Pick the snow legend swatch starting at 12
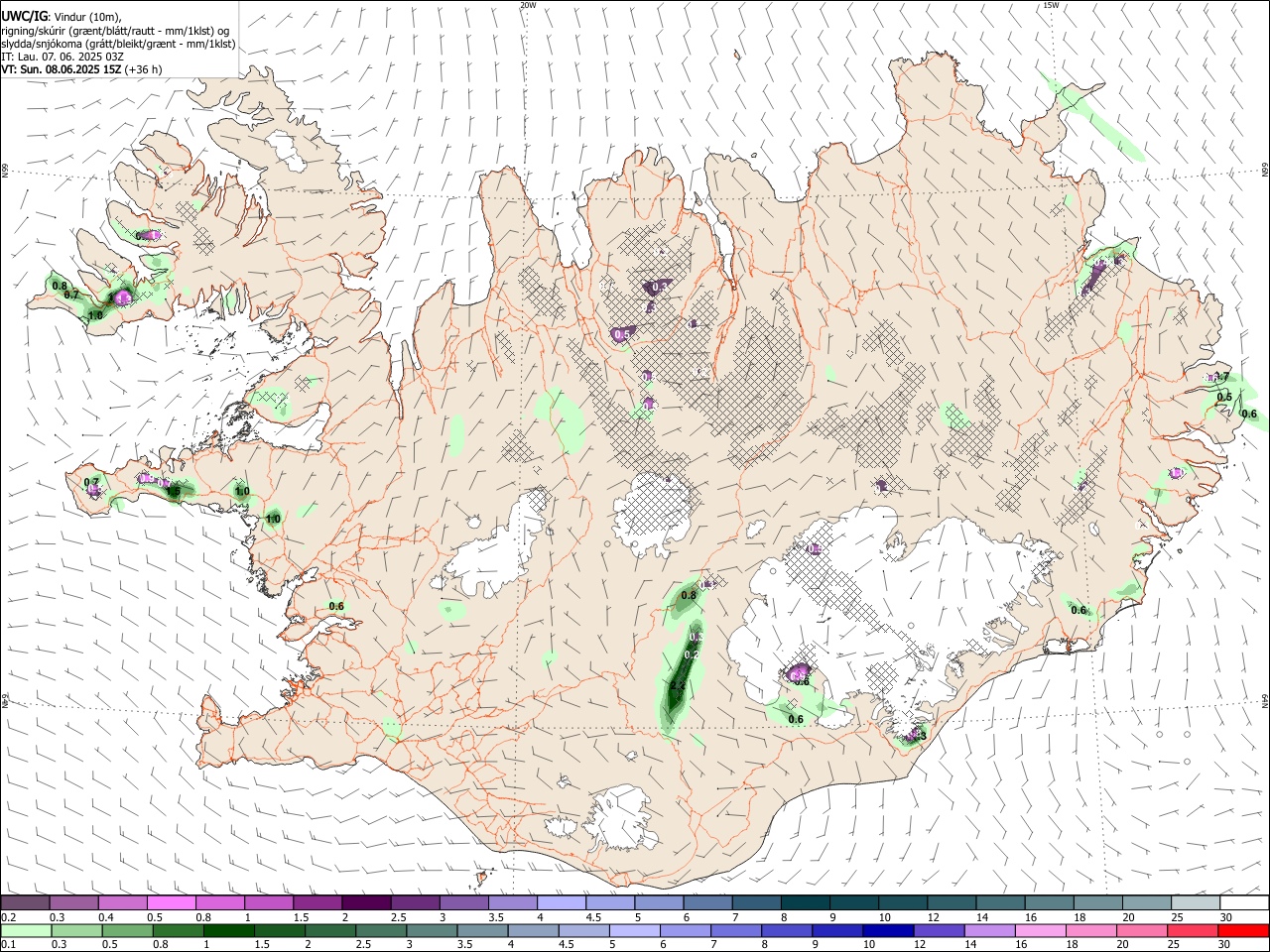The width and height of the screenshot is (1270, 952). (x=952, y=903)
